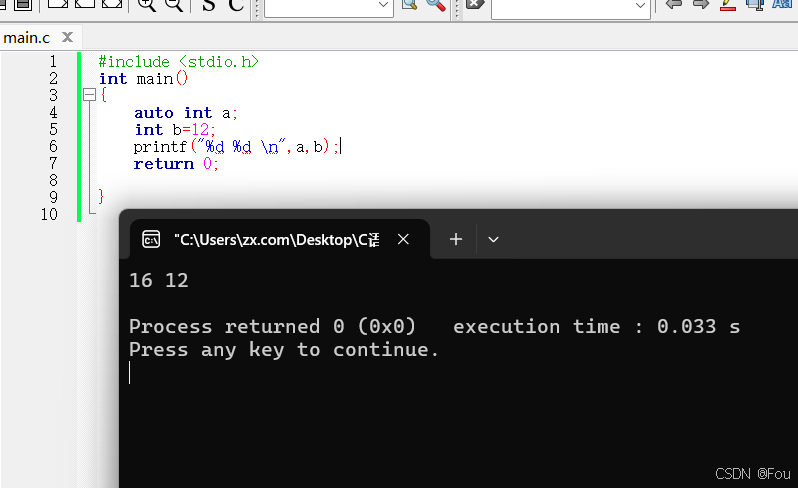Image resolution: width=798 pixels, height=488 pixels.
Task: Collapse the main function code fold
Action: (x=90, y=95)
